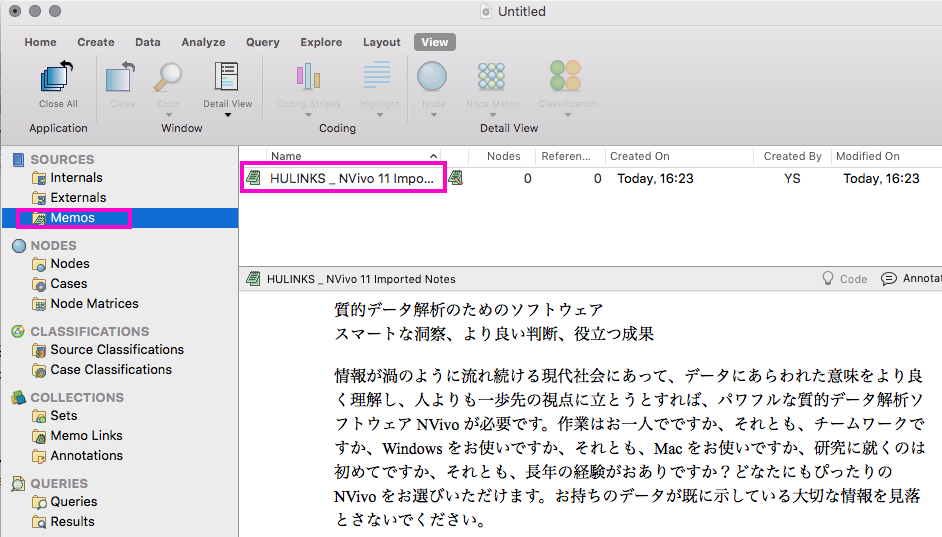Click the Coding Stripes icon

[x=308, y=77]
